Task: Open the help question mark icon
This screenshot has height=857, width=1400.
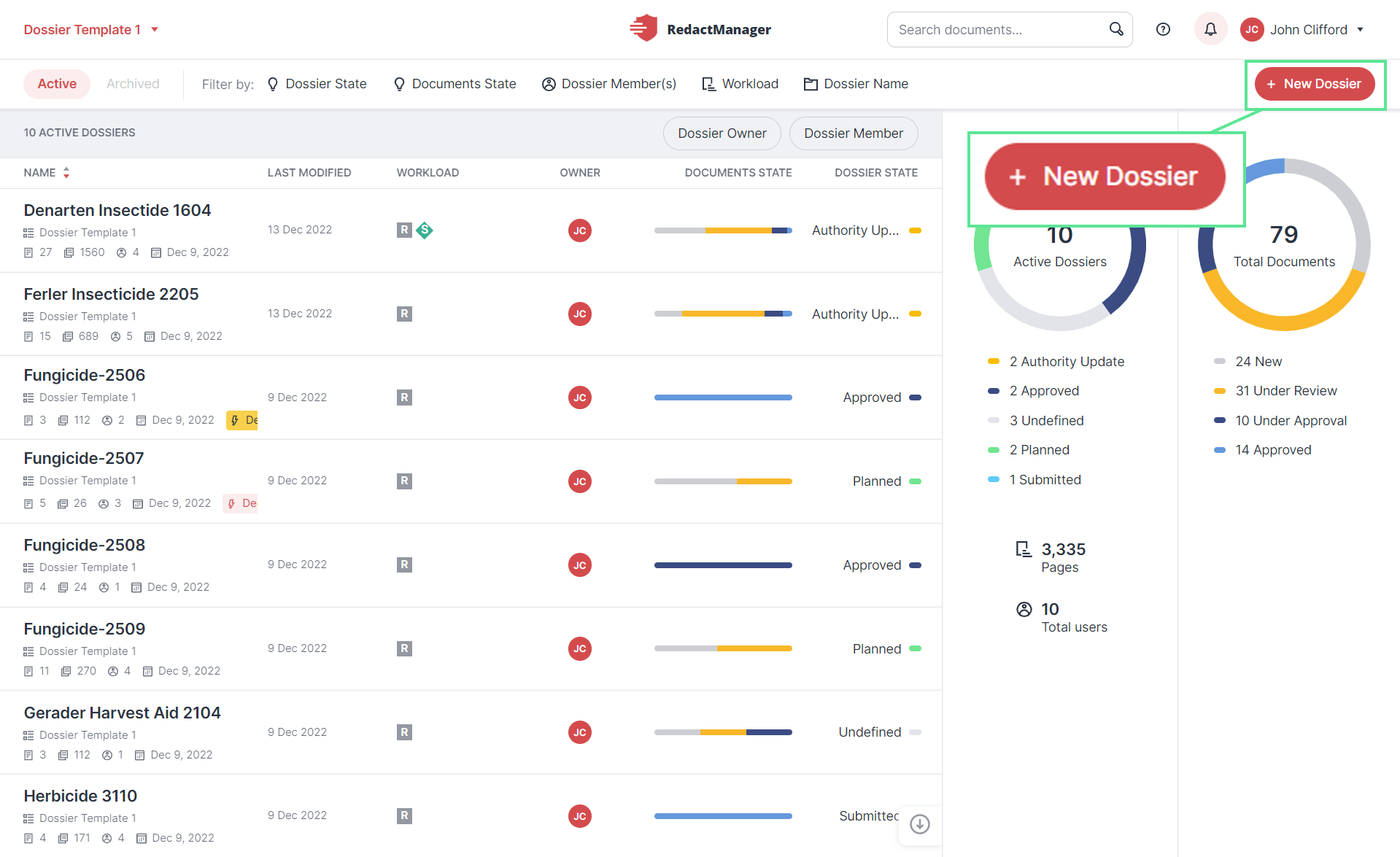Action: click(x=1164, y=29)
